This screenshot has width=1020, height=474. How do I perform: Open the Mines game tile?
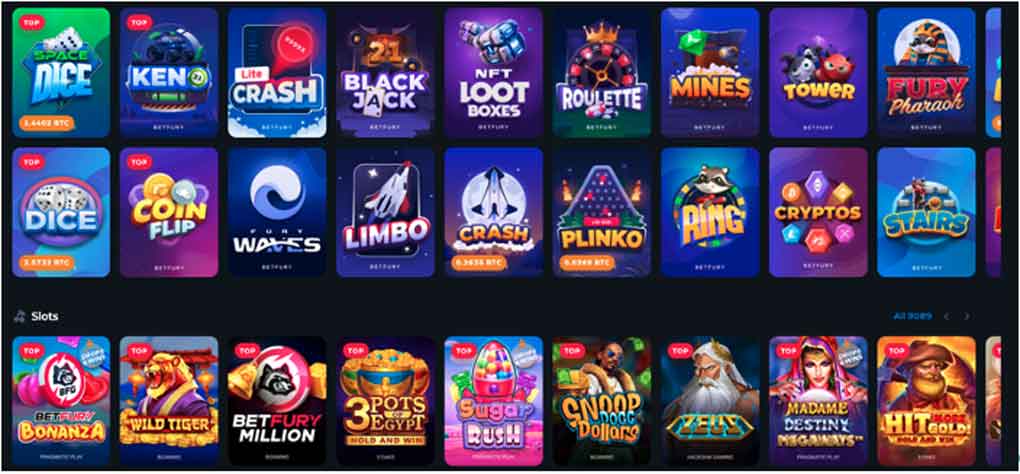point(710,72)
